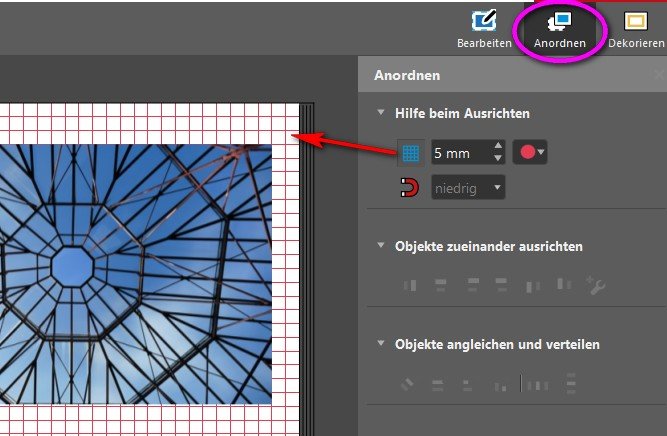The image size is (667, 436).
Task: Click the alignment wrench settings icon
Action: point(596,286)
